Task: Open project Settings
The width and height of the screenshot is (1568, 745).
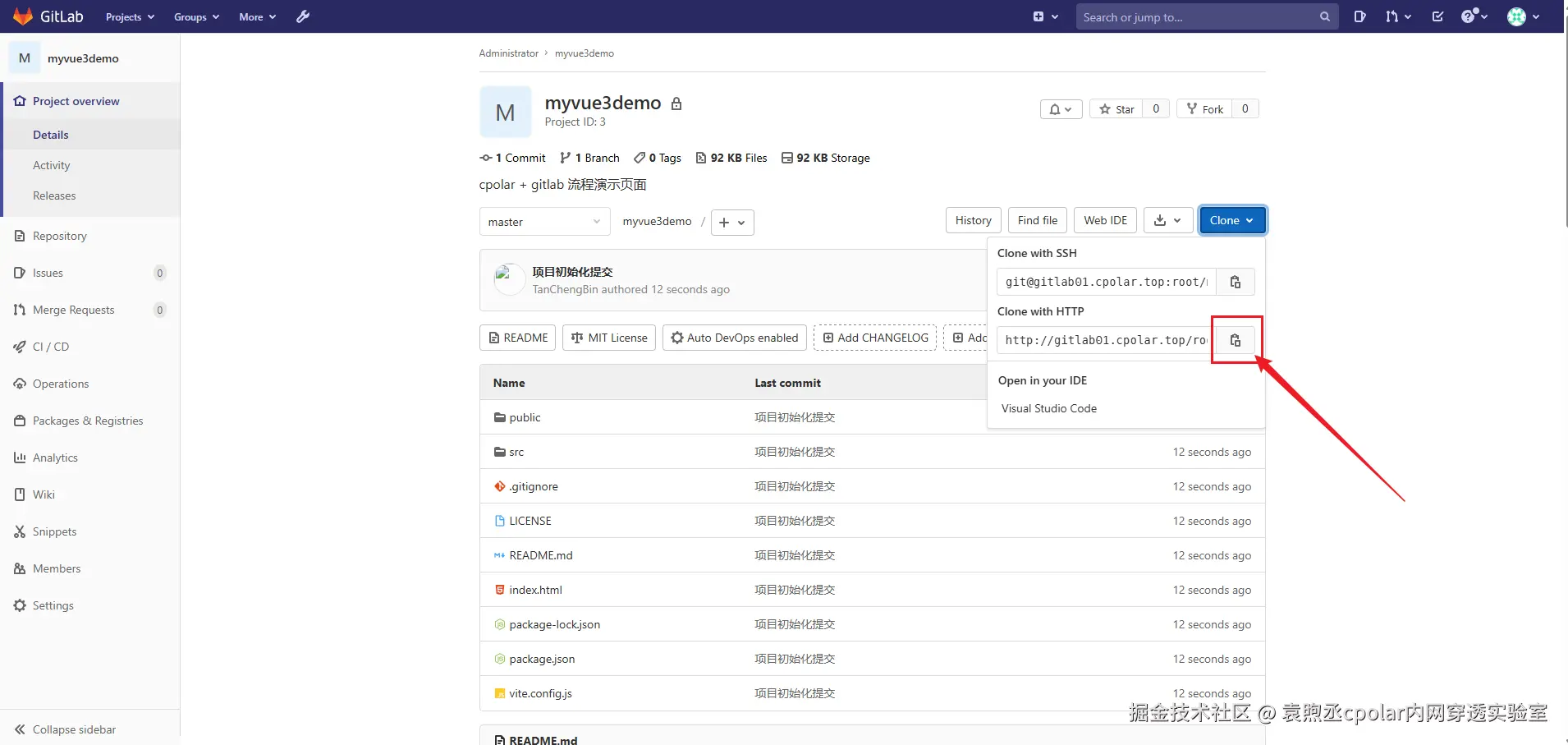Action: (x=53, y=605)
